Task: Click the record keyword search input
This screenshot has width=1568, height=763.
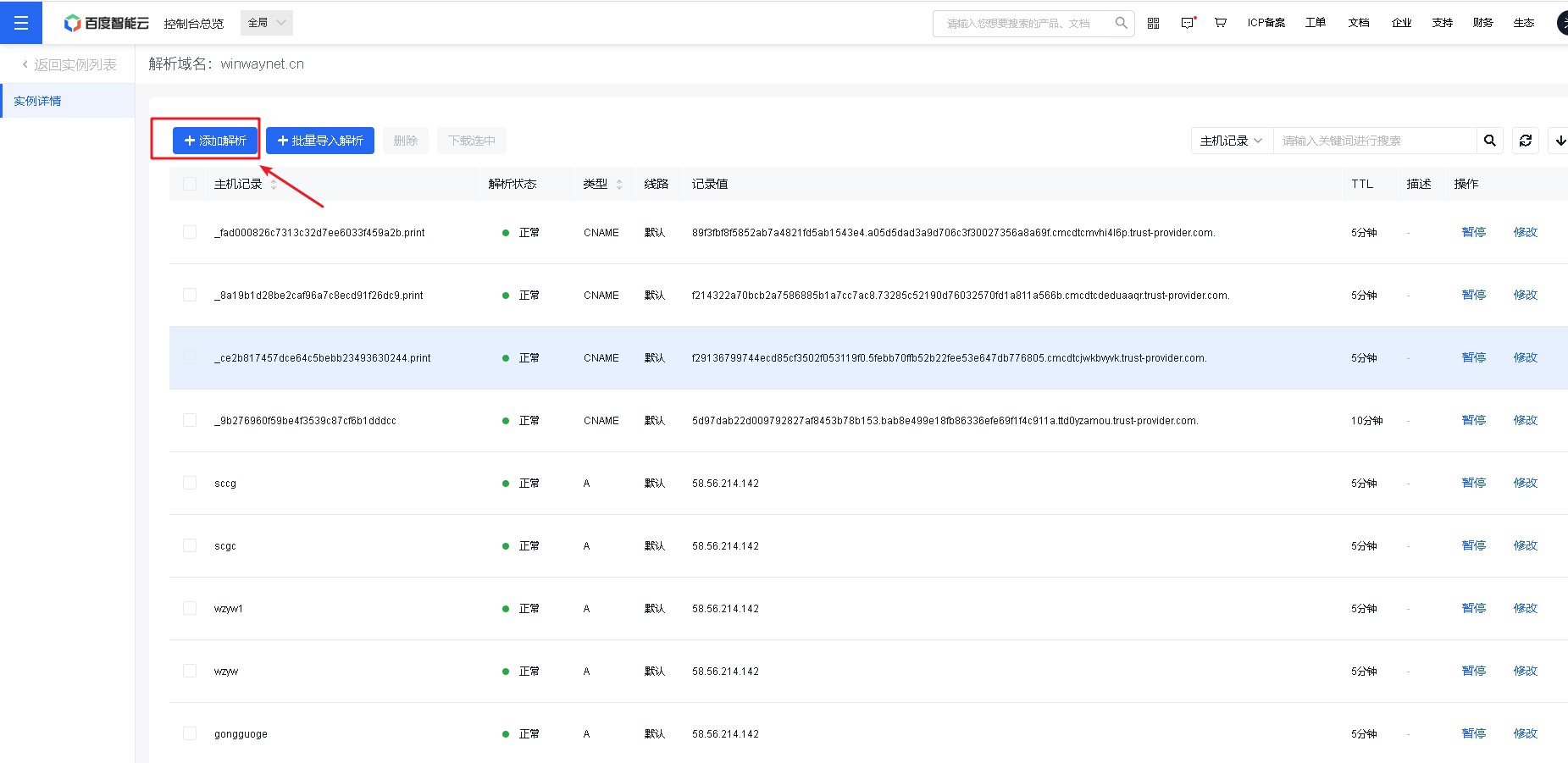Action: pos(1375,141)
